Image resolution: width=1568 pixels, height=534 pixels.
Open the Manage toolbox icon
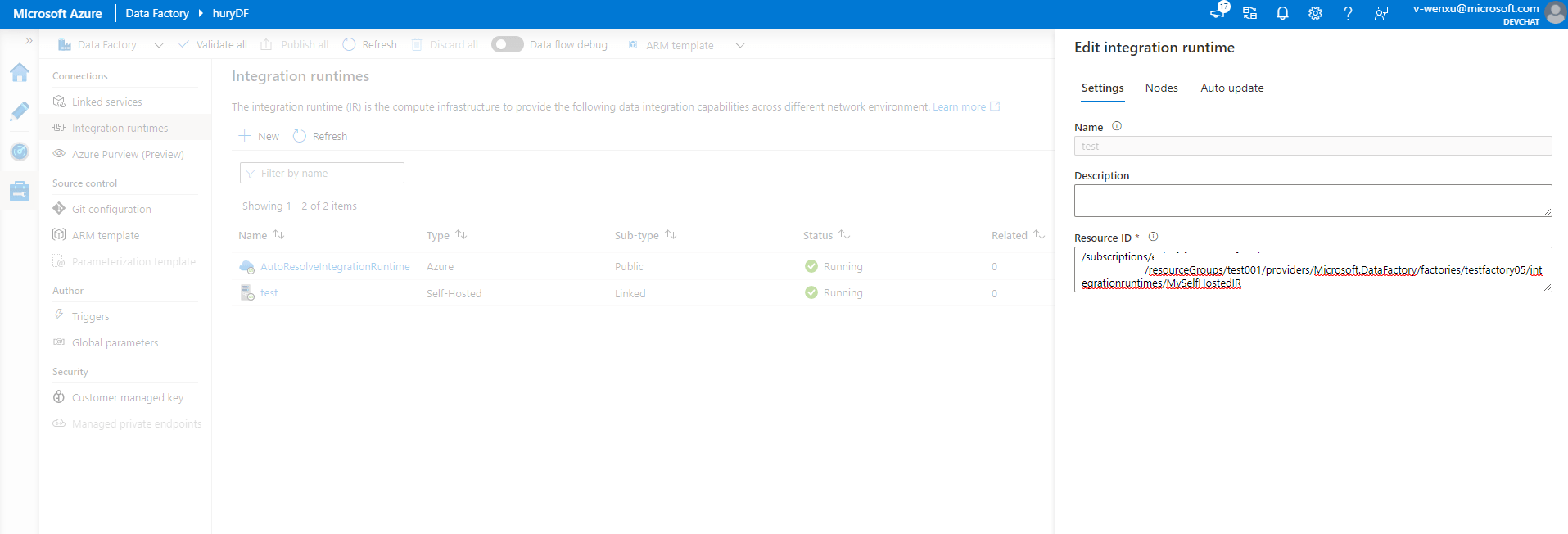tap(20, 191)
